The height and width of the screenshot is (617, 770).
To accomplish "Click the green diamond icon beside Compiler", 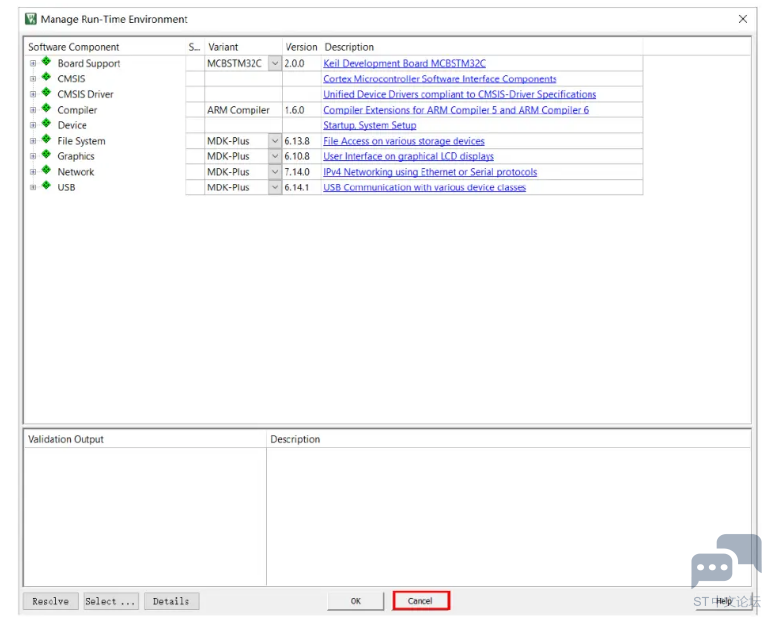I will click(x=46, y=108).
